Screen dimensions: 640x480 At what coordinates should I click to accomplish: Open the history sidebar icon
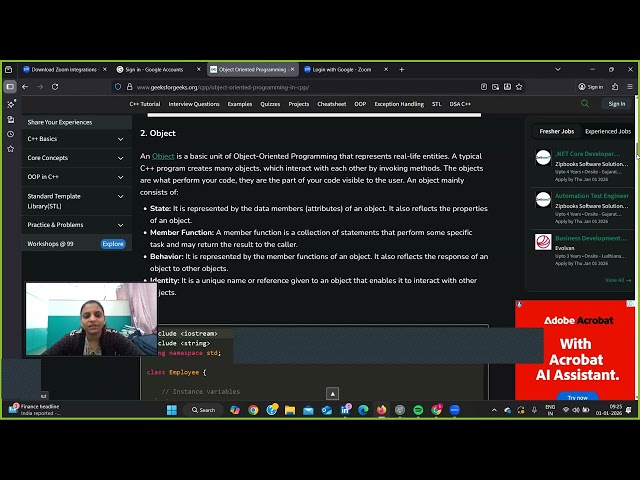click(11, 134)
